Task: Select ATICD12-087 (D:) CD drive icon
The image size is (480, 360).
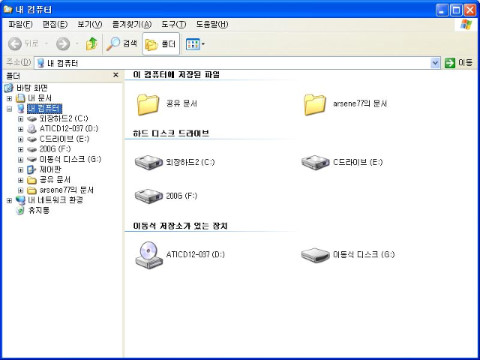Action: point(149,254)
